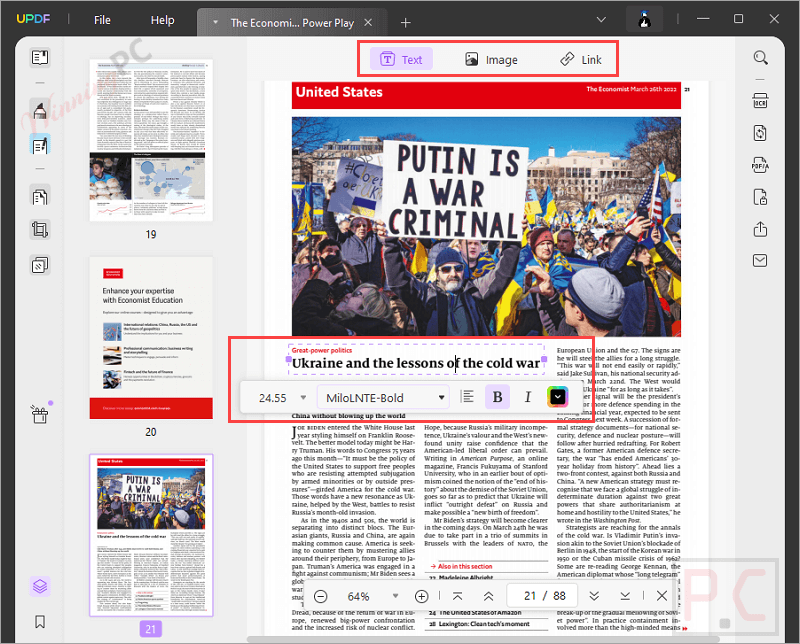Open the tab list chevron in title bar
The width and height of the screenshot is (800, 644).
click(601, 19)
